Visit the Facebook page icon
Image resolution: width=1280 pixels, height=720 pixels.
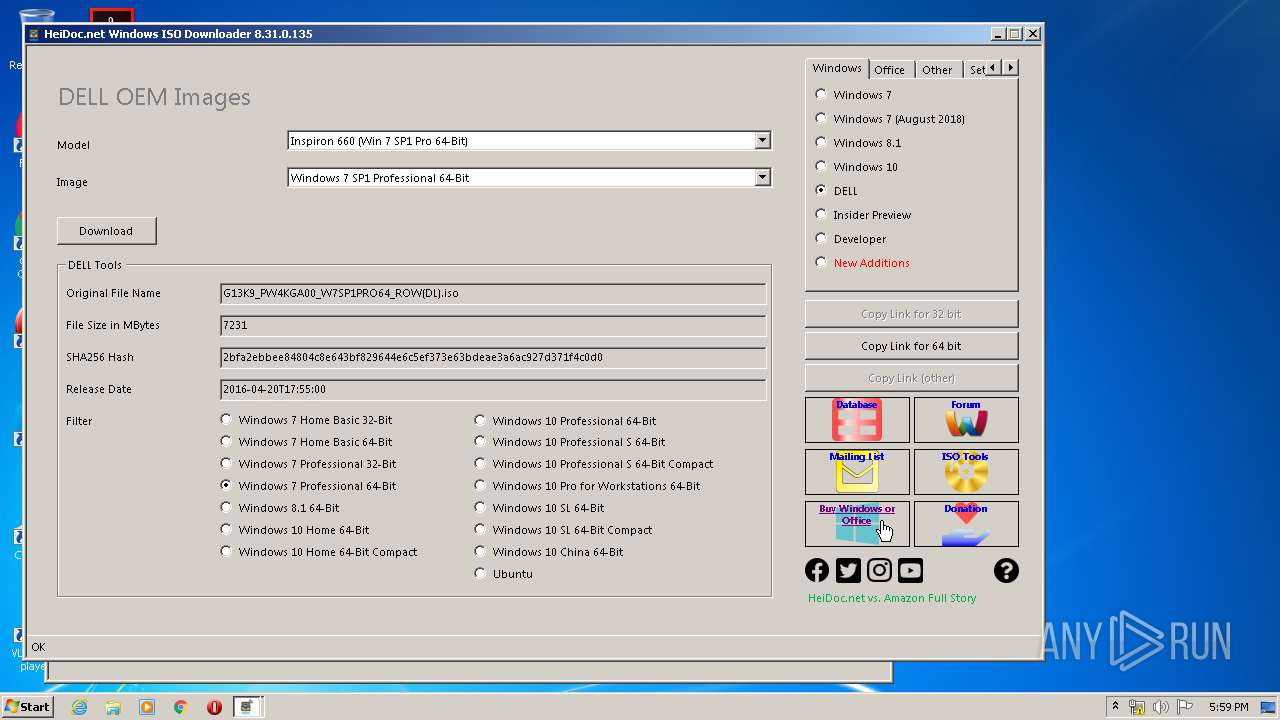tap(817, 570)
